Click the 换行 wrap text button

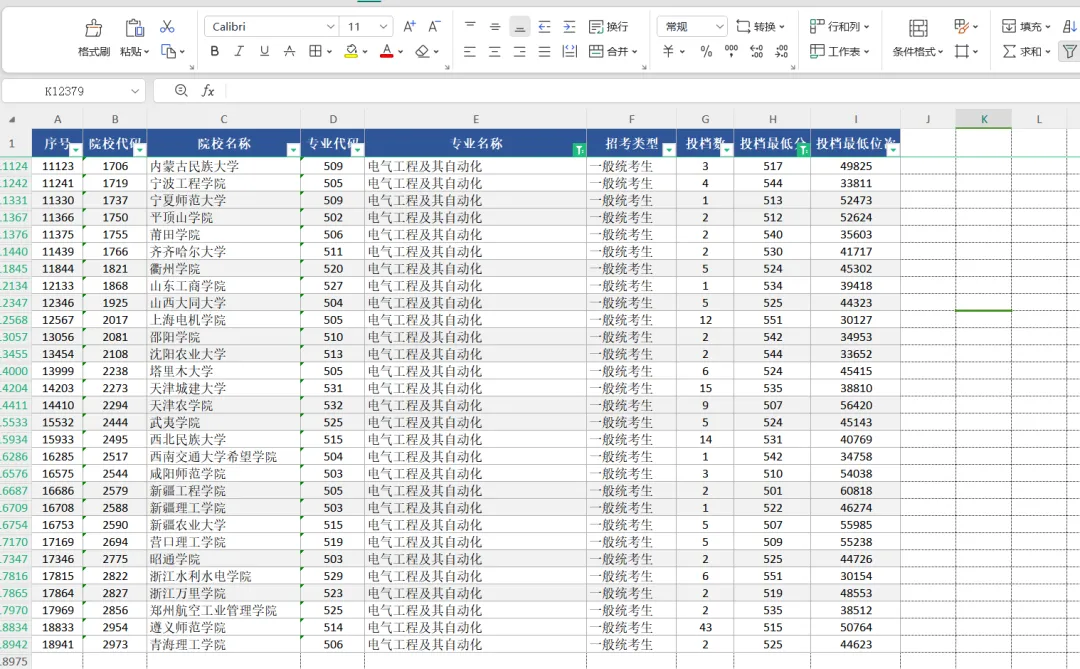(609, 27)
